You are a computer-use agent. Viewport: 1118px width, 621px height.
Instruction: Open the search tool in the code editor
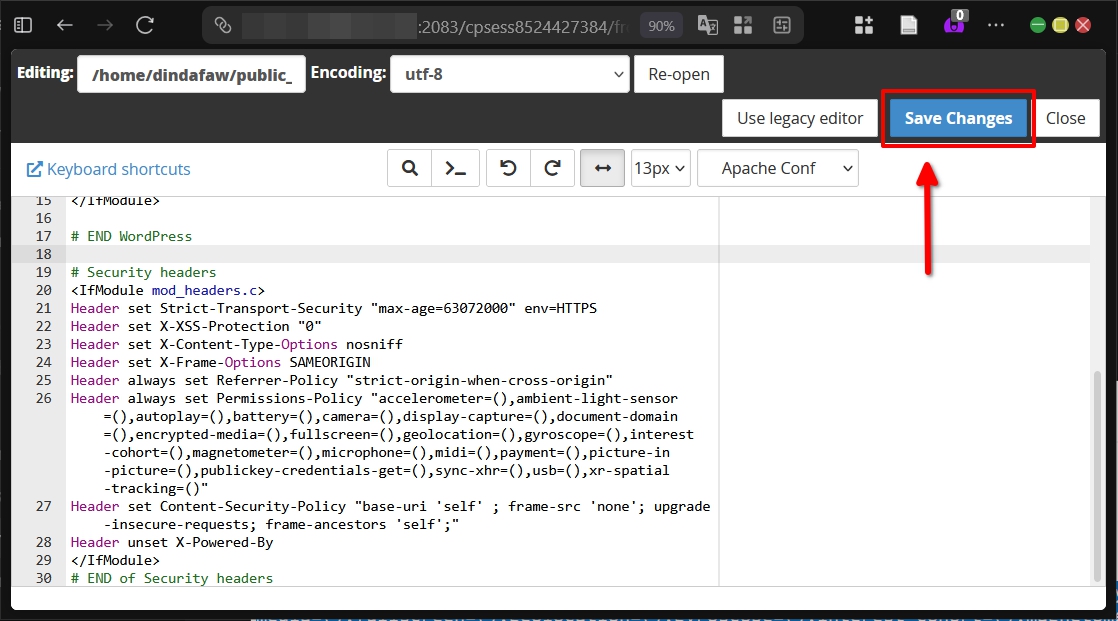pos(409,167)
